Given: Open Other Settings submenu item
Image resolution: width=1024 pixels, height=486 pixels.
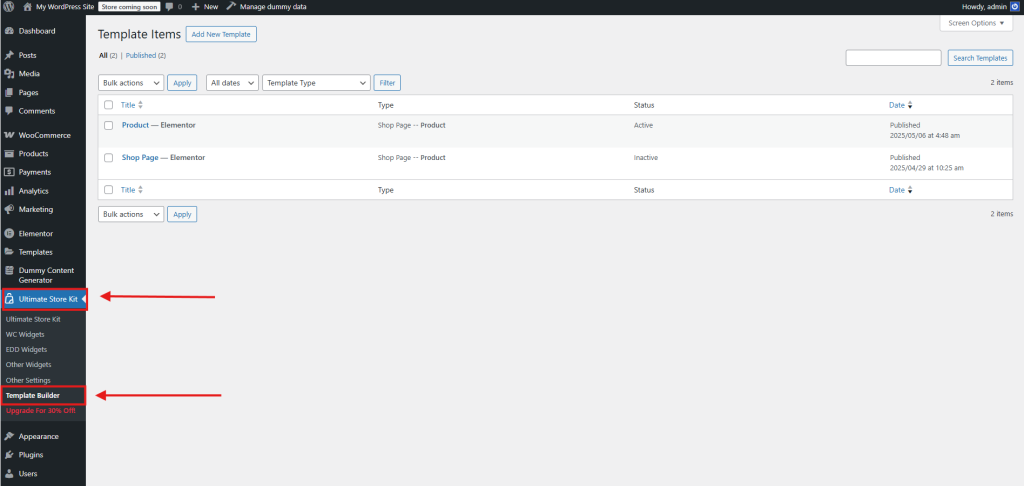Looking at the screenshot, I should (28, 380).
